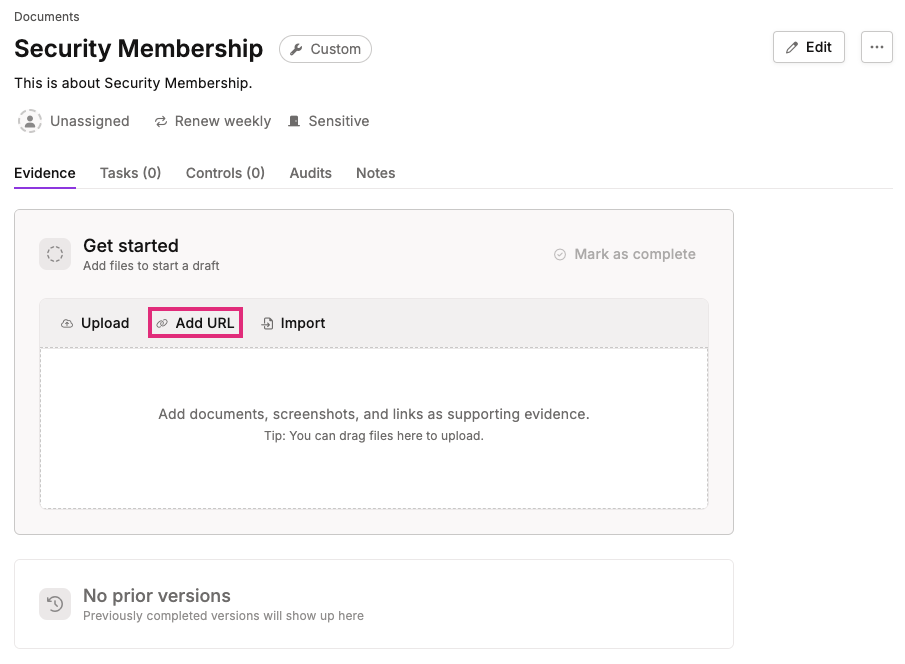The width and height of the screenshot is (905, 664).
Task: Click the Edit button
Action: click(x=809, y=47)
